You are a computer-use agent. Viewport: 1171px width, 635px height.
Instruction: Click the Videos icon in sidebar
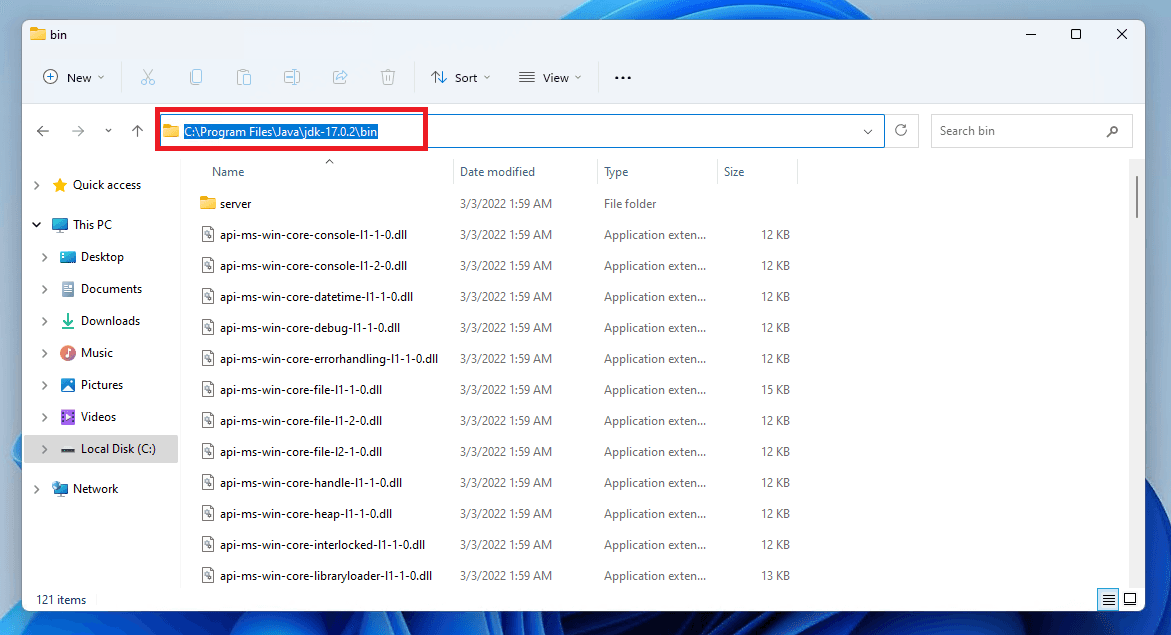click(x=67, y=417)
